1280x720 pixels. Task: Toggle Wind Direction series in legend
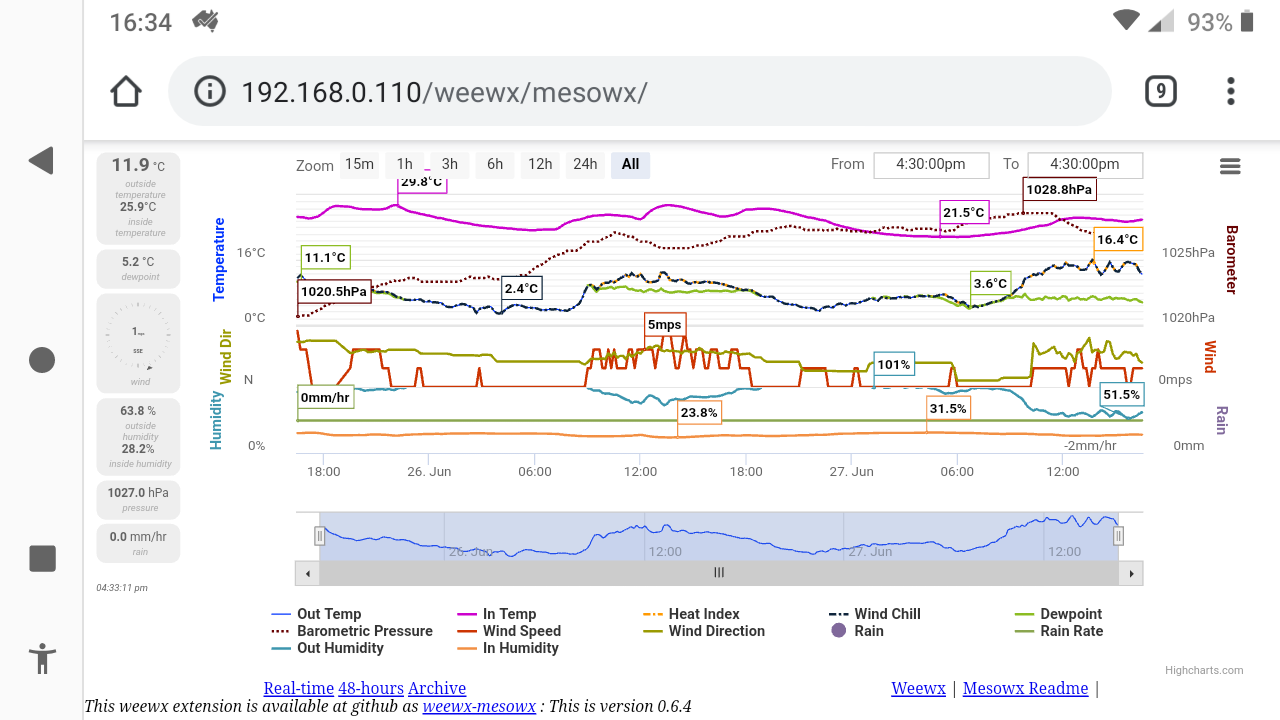coord(704,631)
